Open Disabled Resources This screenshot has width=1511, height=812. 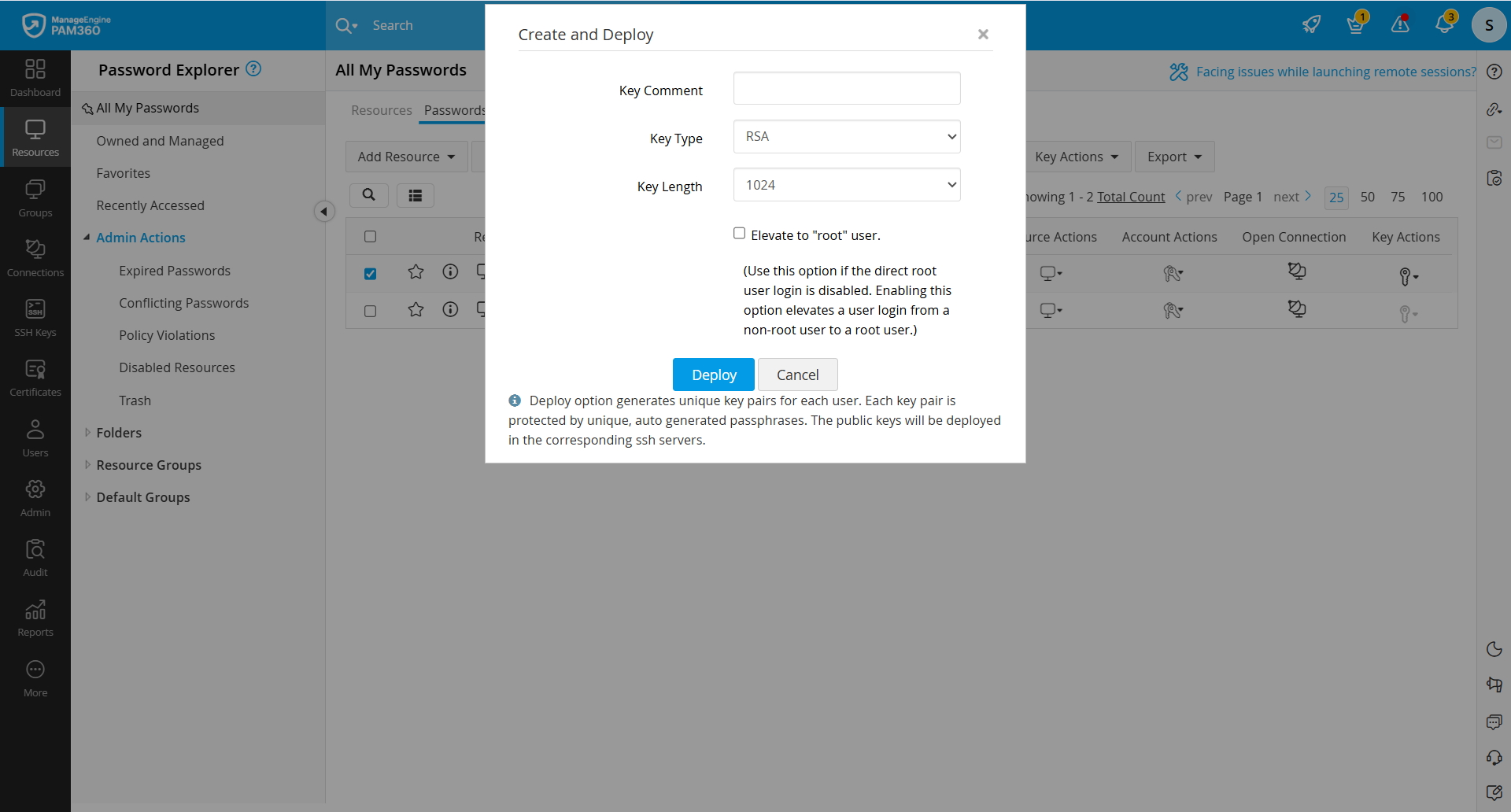(x=177, y=367)
